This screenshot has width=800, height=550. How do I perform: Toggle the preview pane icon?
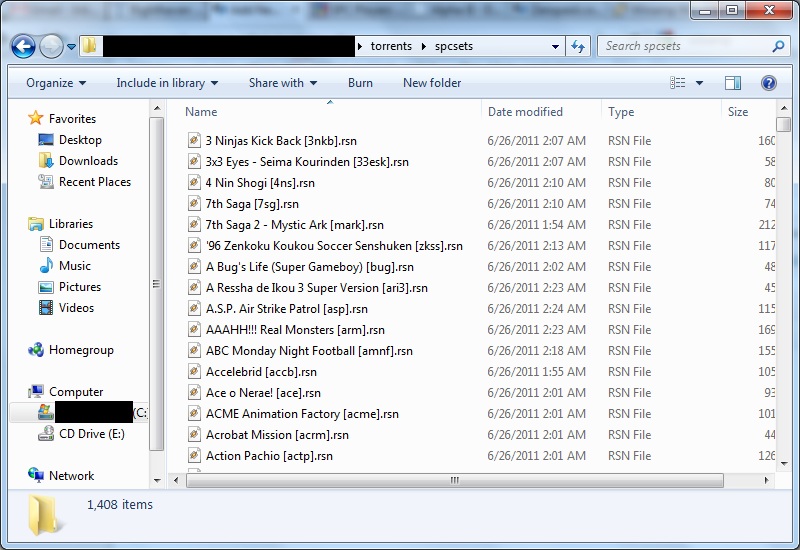click(x=733, y=83)
